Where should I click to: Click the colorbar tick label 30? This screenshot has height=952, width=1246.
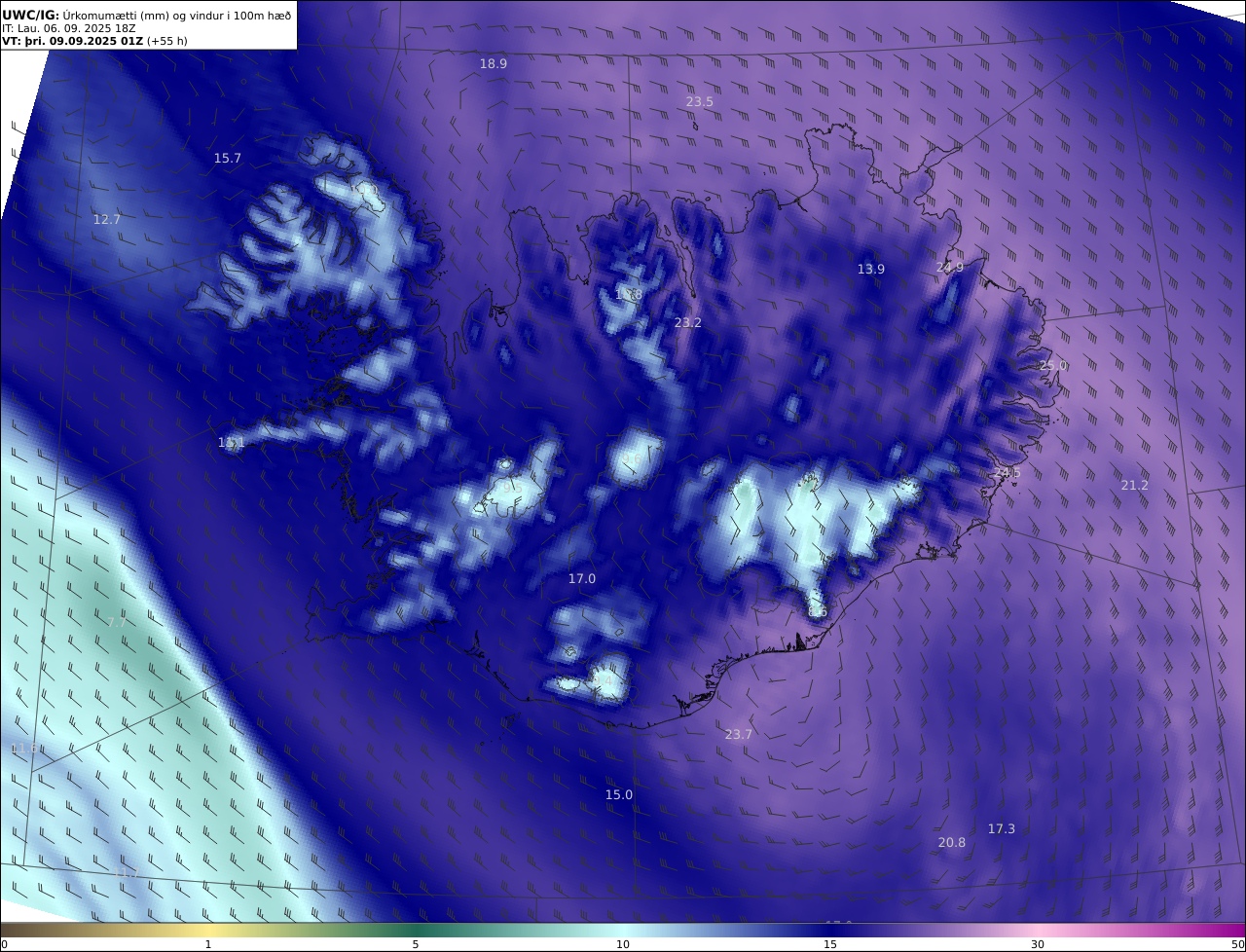1038,944
